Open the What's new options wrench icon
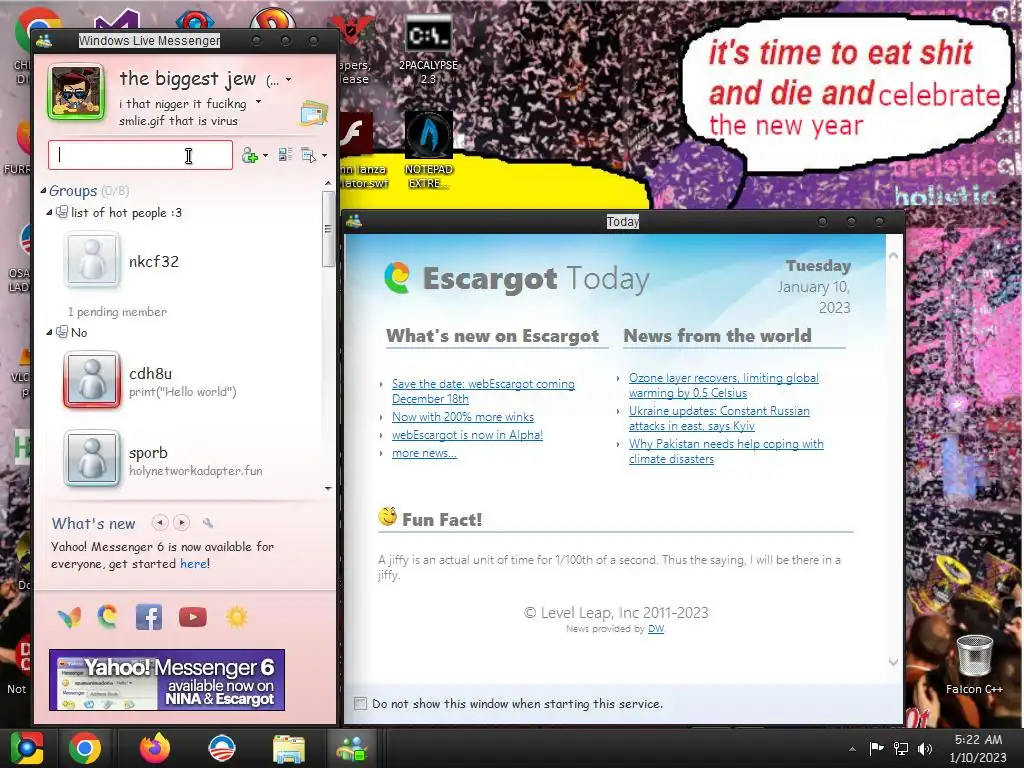 [208, 523]
